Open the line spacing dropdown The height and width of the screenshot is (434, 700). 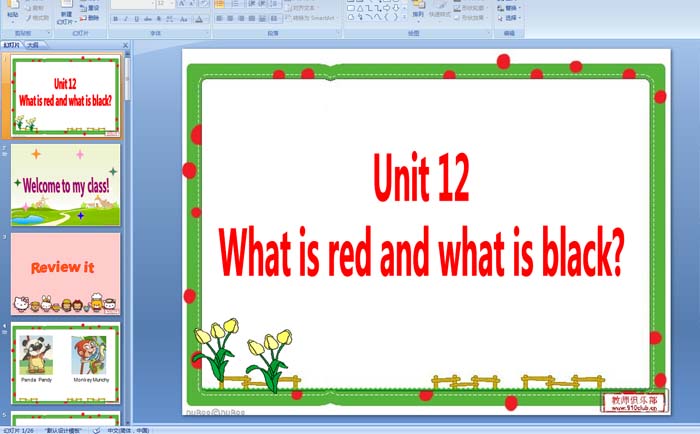pyautogui.click(x=275, y=4)
